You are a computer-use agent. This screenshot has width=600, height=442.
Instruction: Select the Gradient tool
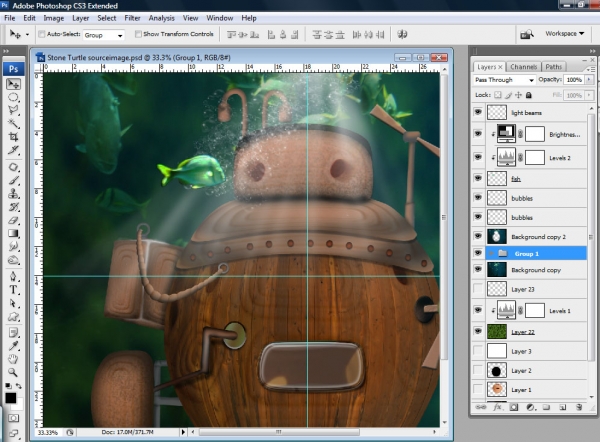pos(13,233)
